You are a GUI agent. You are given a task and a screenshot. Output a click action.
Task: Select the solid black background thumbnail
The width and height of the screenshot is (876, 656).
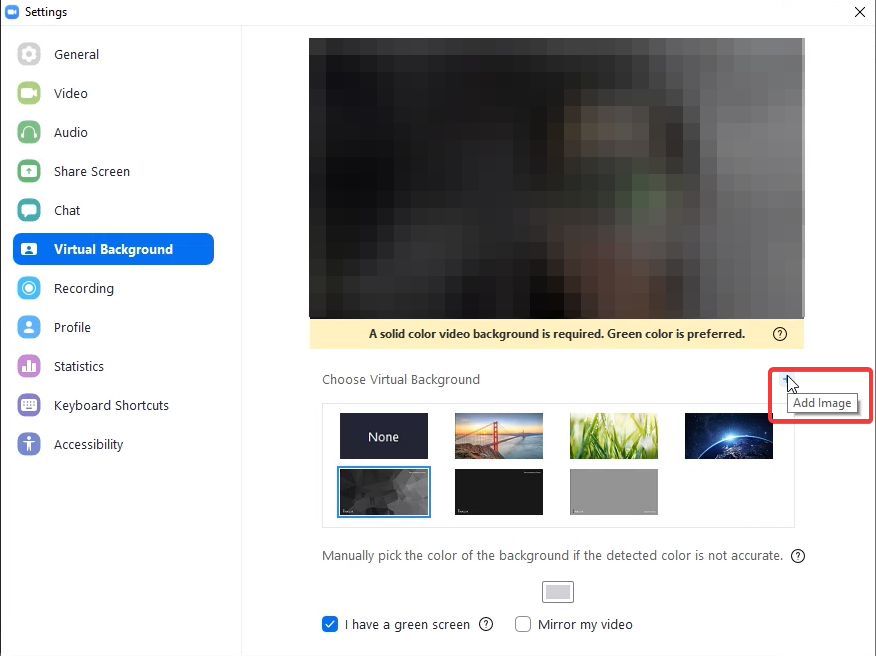click(x=499, y=492)
